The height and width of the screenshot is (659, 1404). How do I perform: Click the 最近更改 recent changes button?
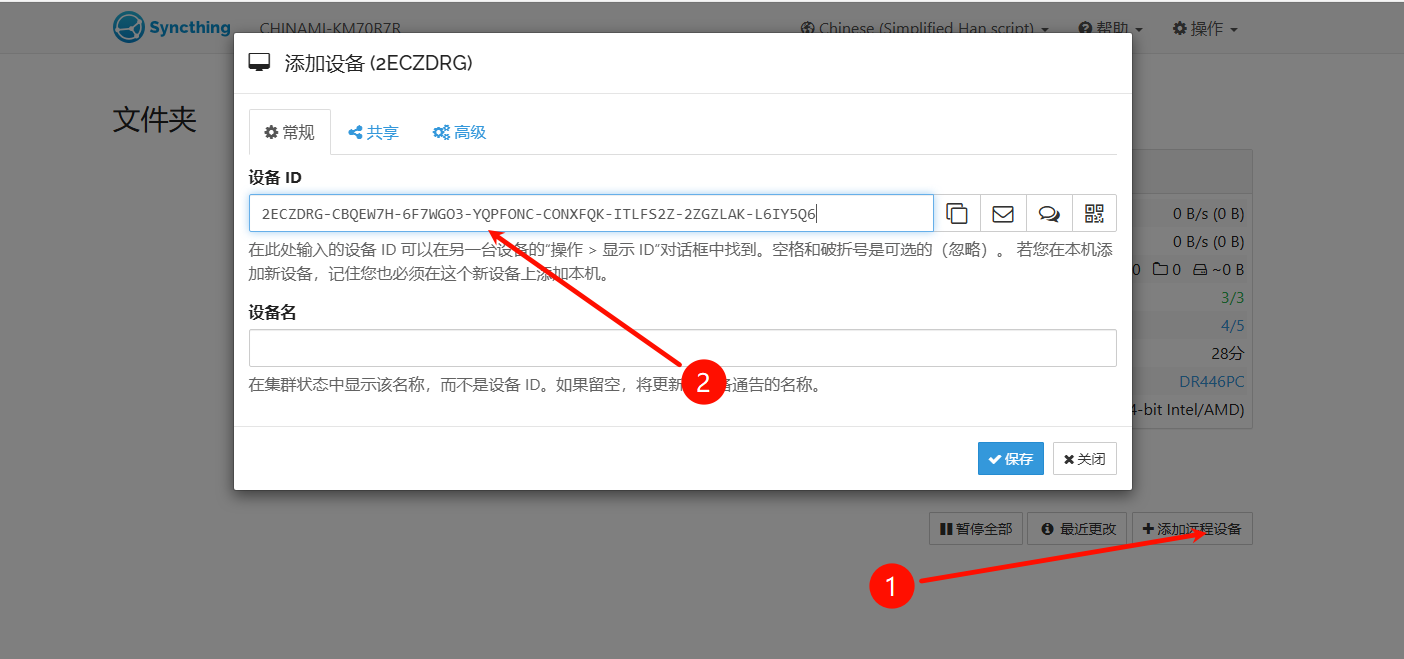pyautogui.click(x=1078, y=529)
